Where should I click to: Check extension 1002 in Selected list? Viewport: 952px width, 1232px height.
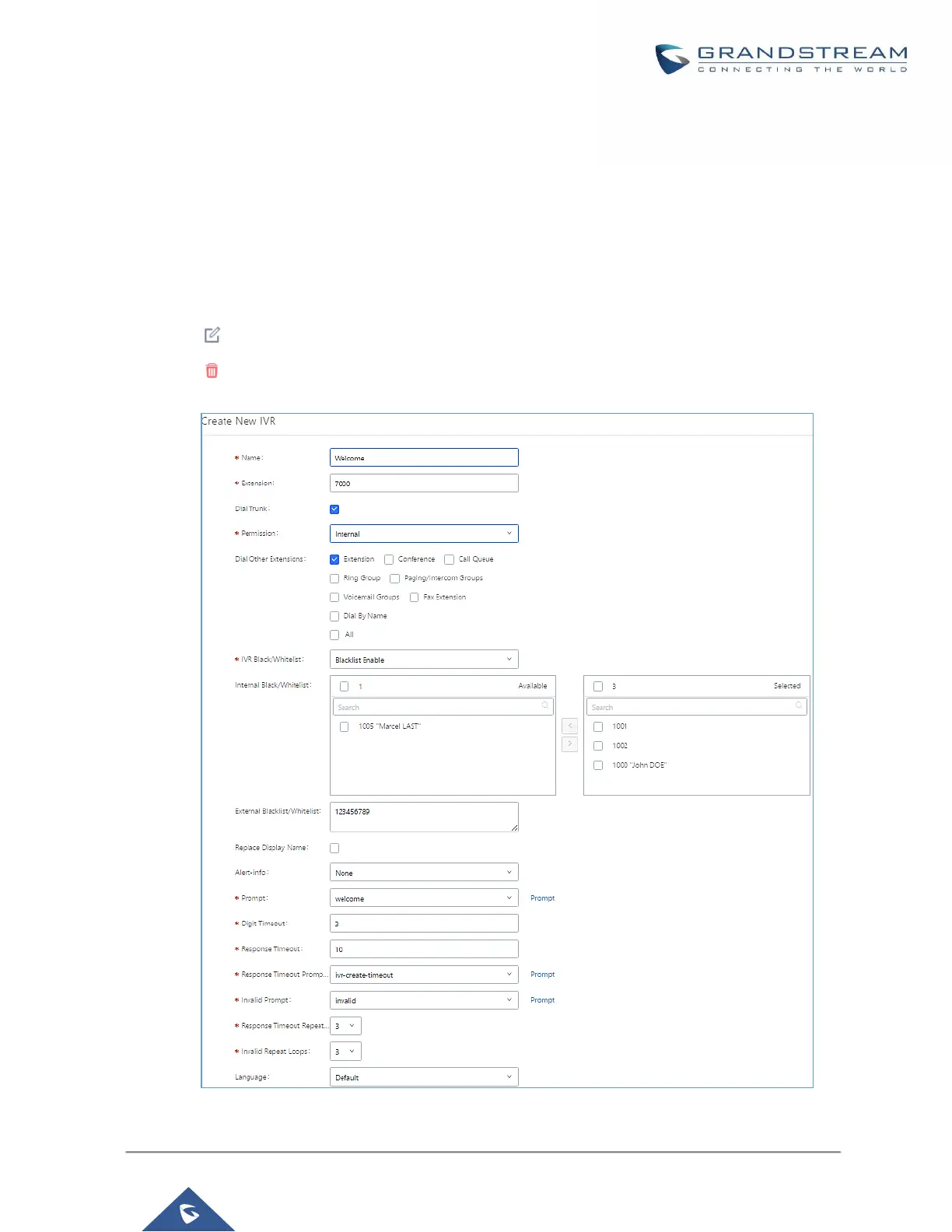pos(598,746)
